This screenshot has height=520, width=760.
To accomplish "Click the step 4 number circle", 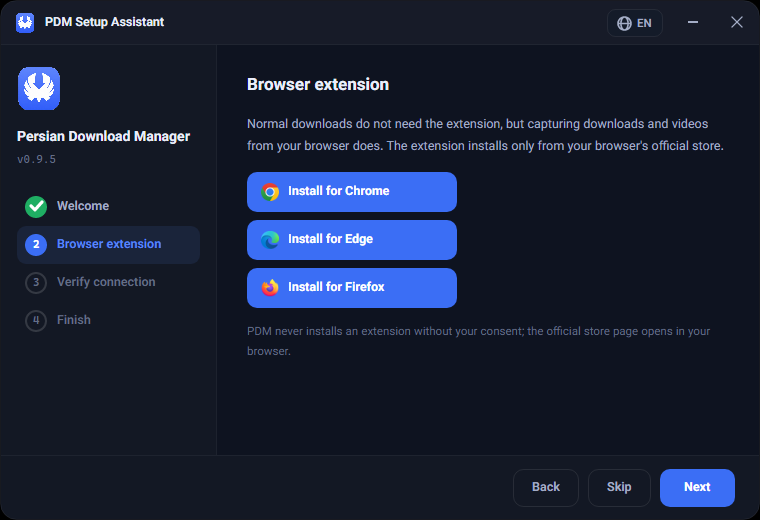I will [x=36, y=320].
